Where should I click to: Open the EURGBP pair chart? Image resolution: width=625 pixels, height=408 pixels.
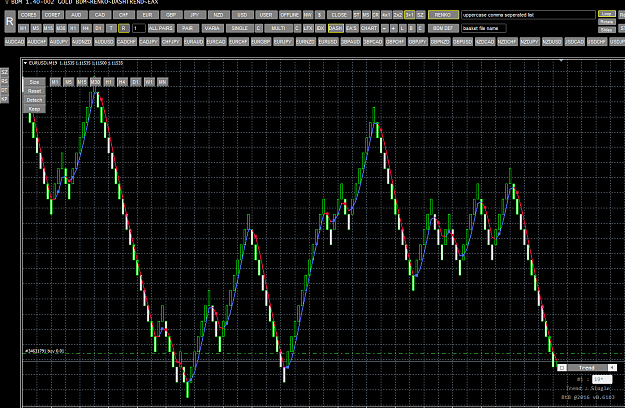point(261,41)
